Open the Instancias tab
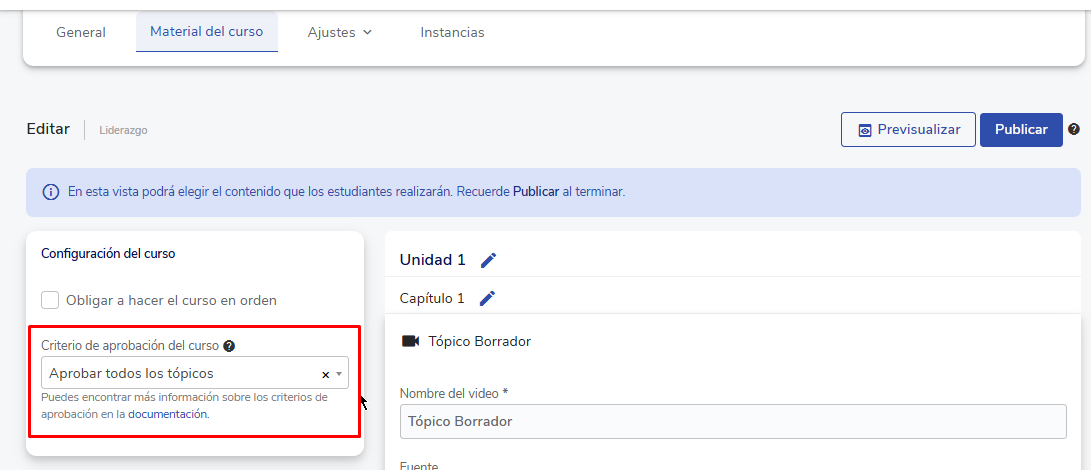 click(452, 32)
